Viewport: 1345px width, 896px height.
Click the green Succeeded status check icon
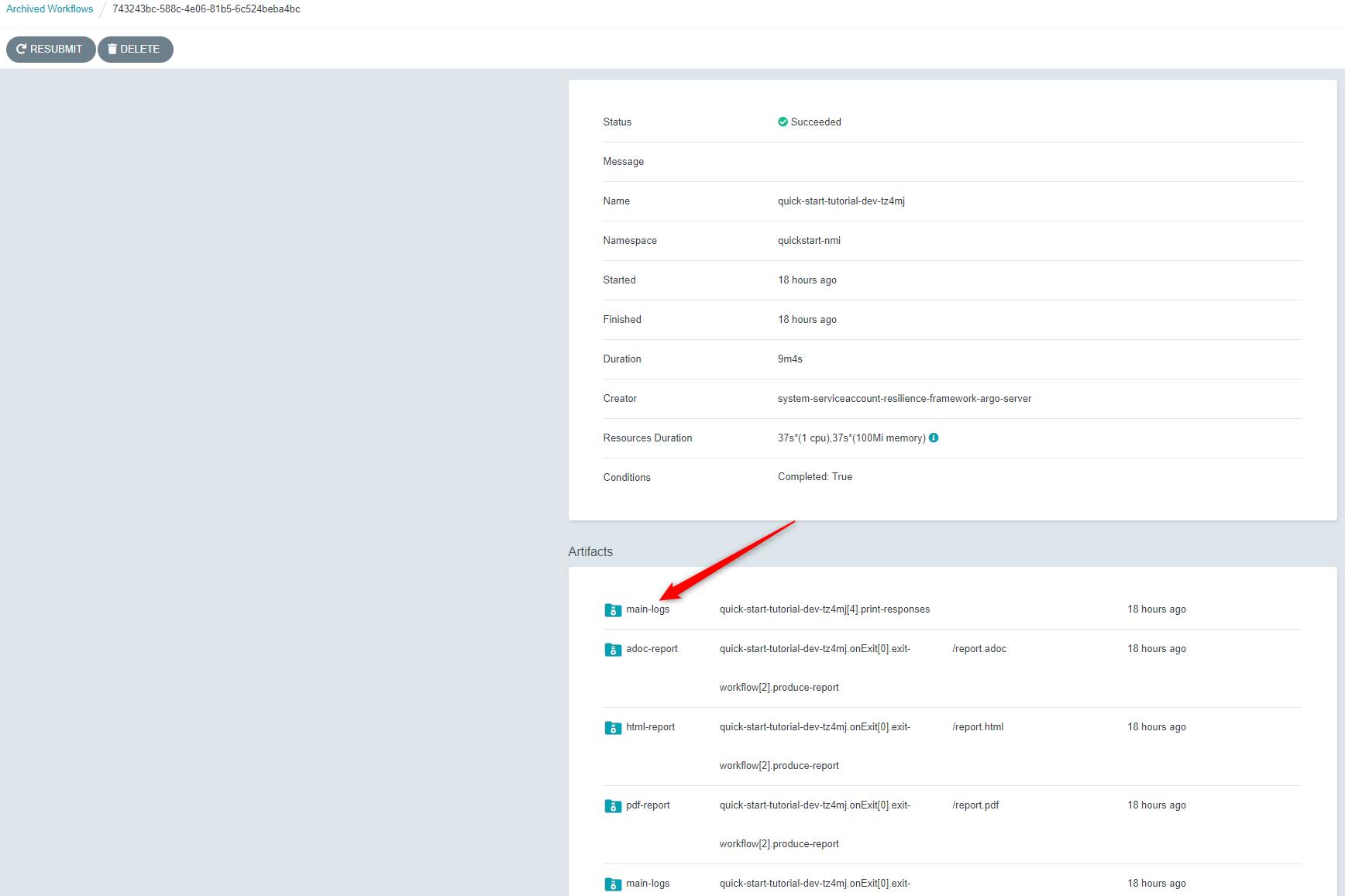[x=783, y=122]
